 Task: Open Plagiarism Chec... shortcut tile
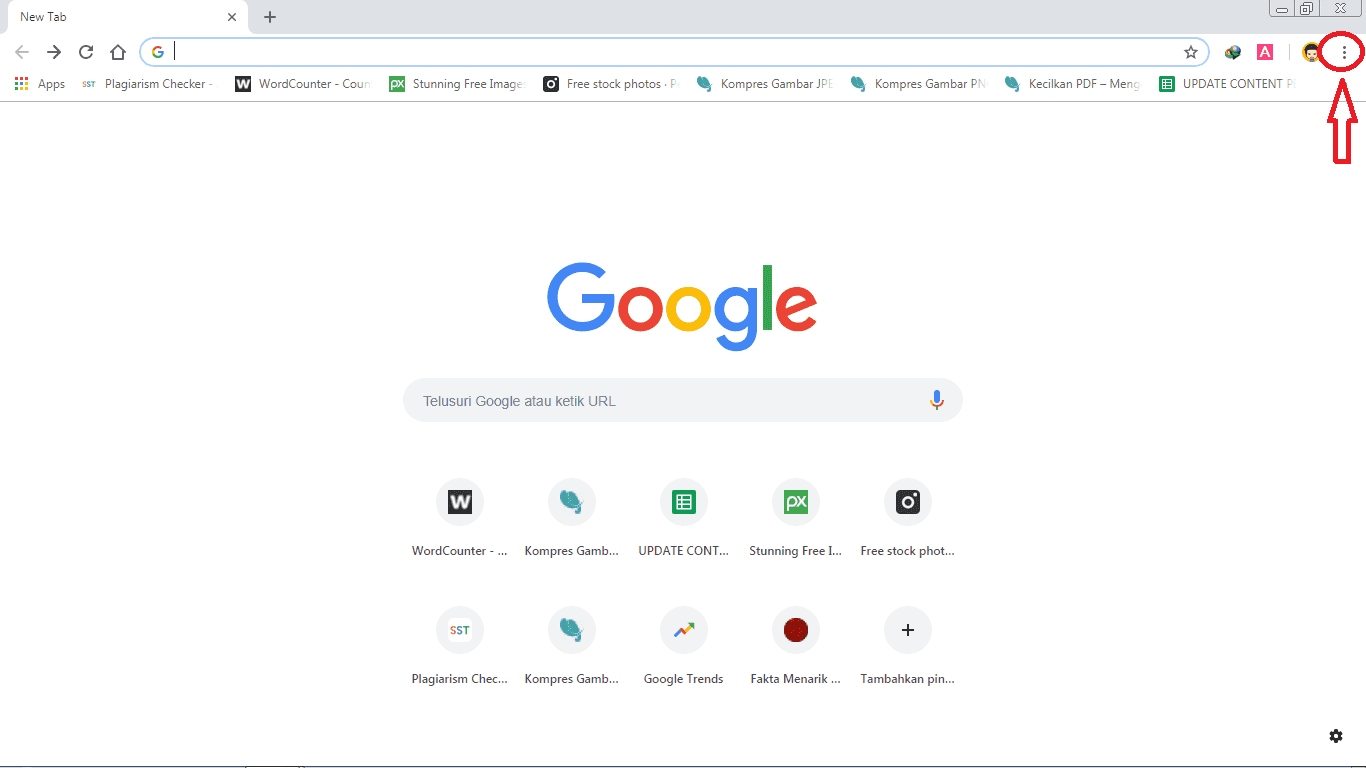tap(460, 647)
